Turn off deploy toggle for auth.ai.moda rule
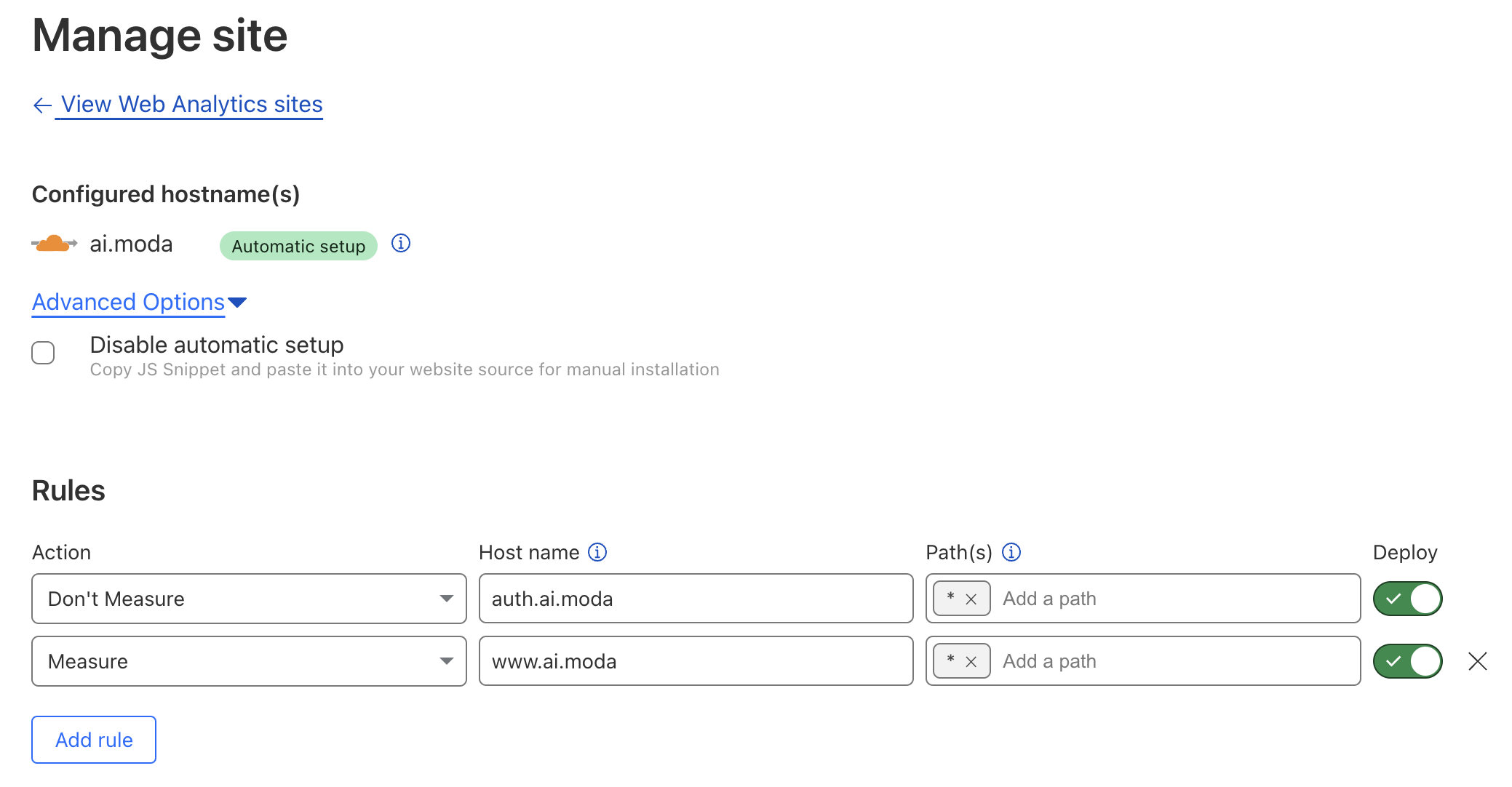Viewport: 1512px width, 787px height. click(x=1406, y=598)
